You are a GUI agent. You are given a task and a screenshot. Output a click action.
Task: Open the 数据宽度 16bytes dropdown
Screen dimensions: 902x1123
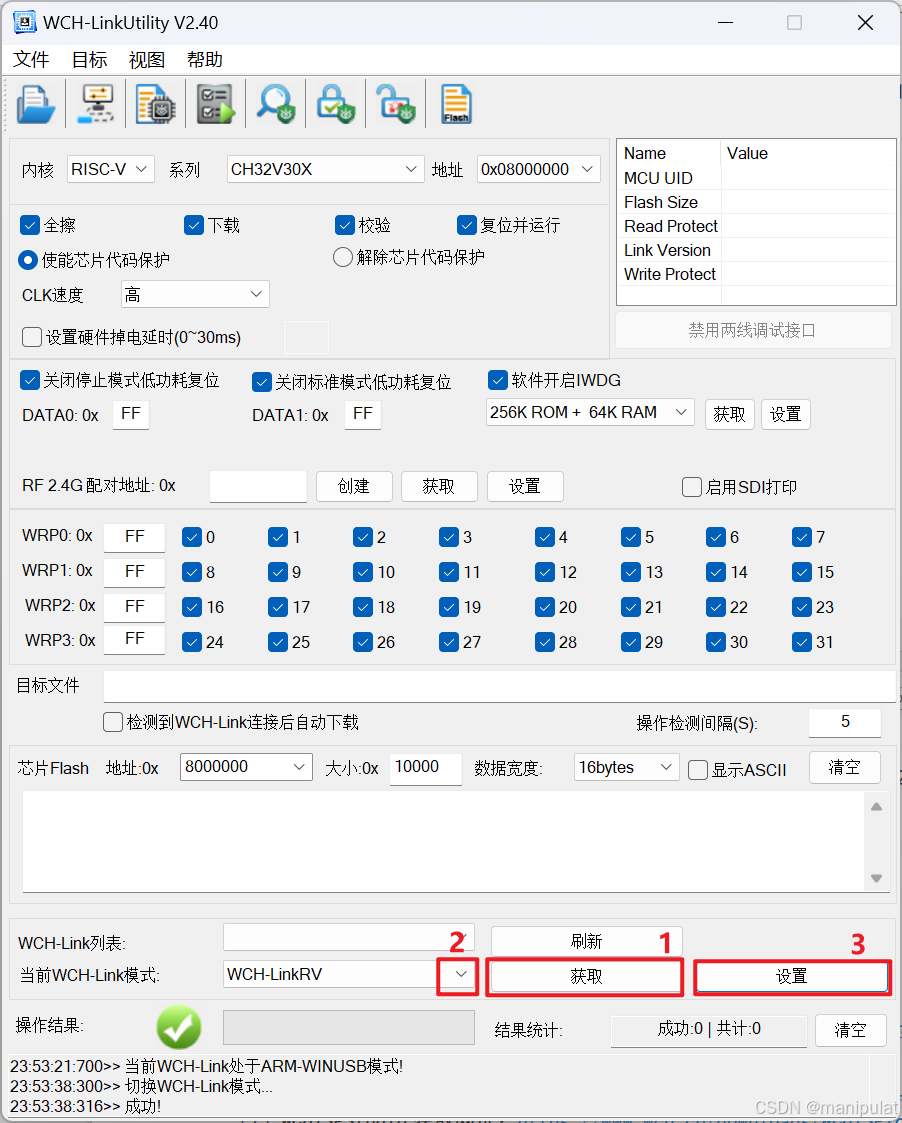click(x=626, y=767)
